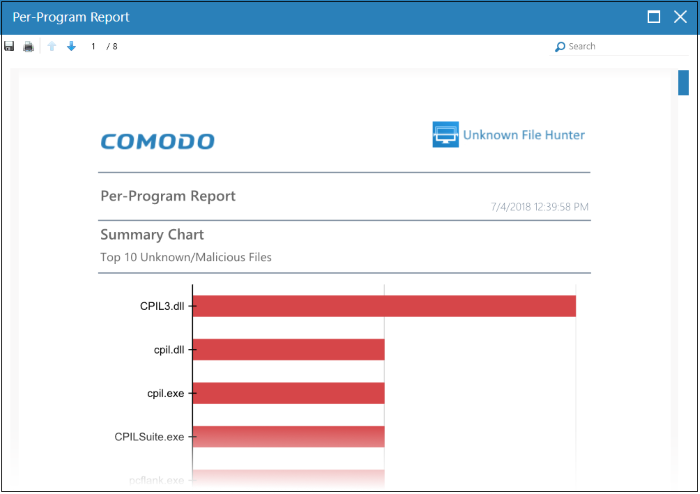
Task: Select the cpil.dll bar in the chart
Action: click(288, 349)
